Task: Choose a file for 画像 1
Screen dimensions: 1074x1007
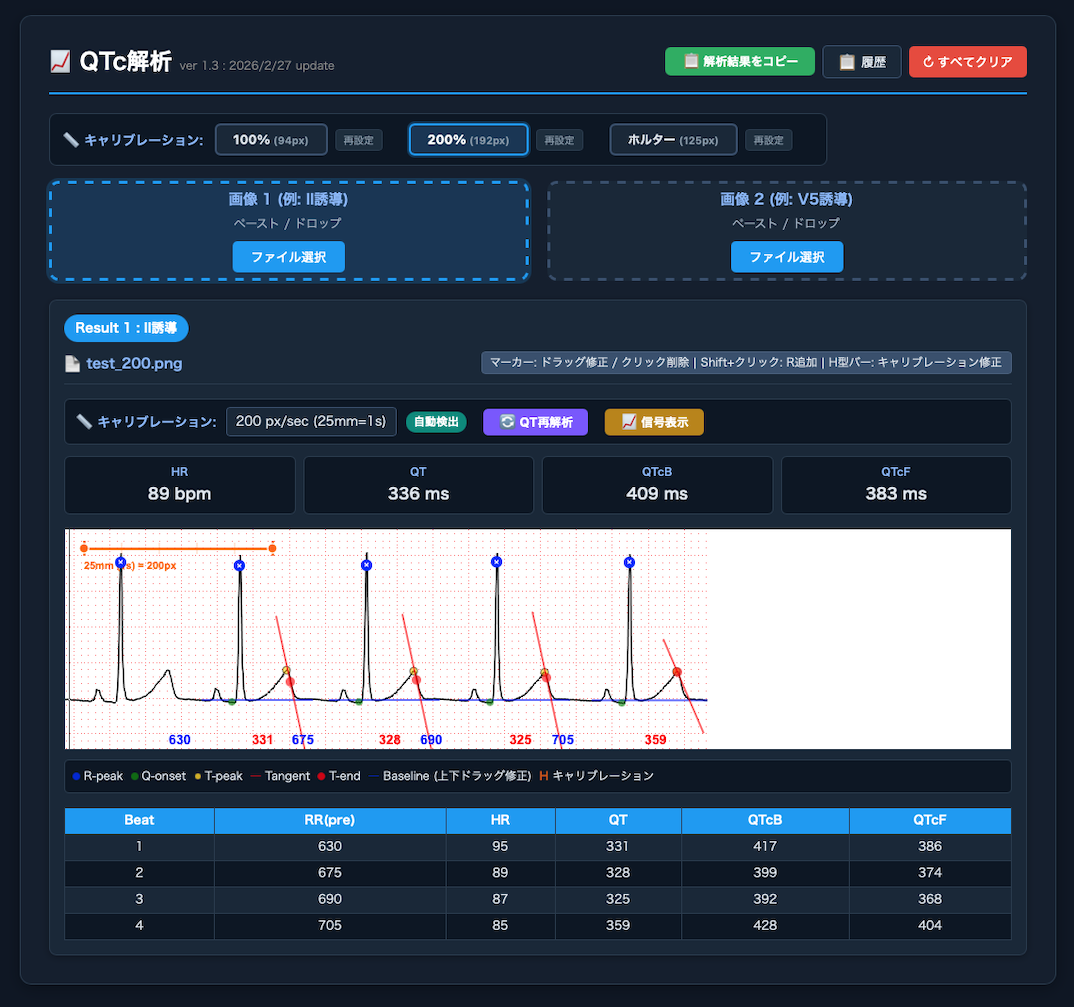Action: click(288, 257)
